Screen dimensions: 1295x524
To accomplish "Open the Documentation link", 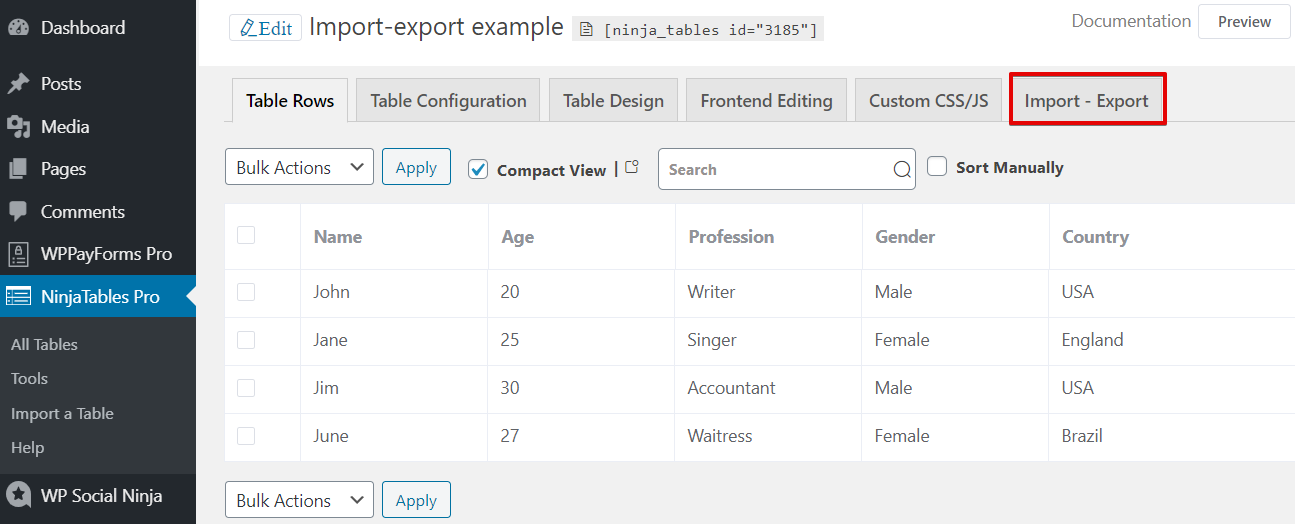I will pyautogui.click(x=1130, y=21).
